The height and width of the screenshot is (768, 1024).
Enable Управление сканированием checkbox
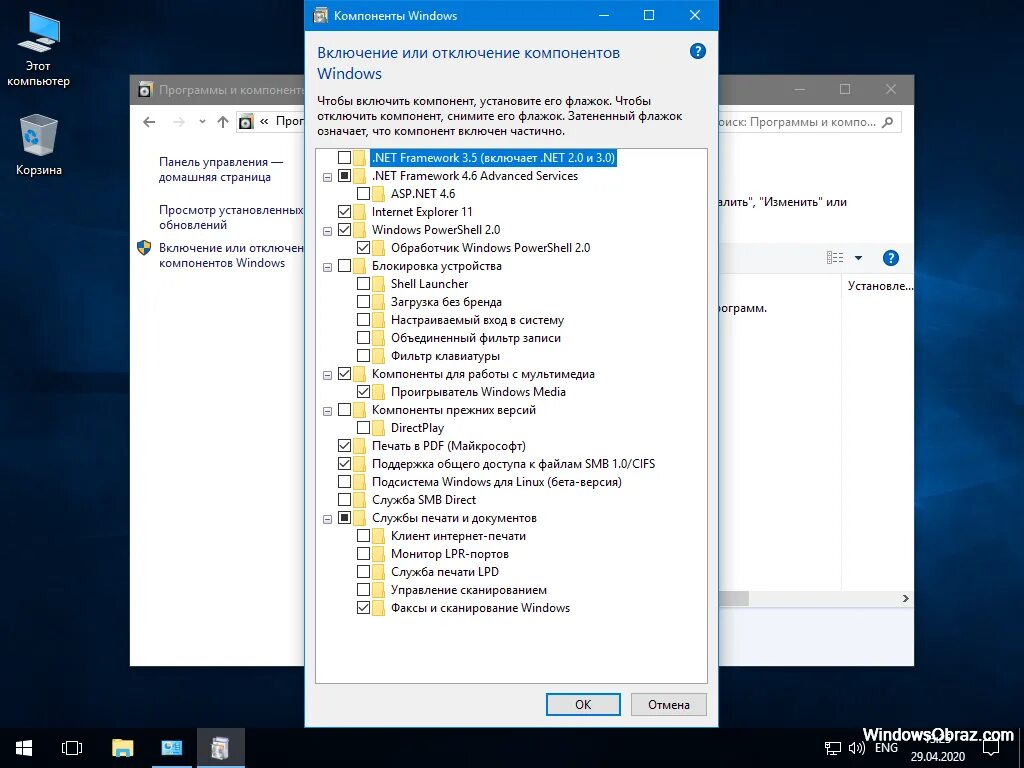point(363,590)
